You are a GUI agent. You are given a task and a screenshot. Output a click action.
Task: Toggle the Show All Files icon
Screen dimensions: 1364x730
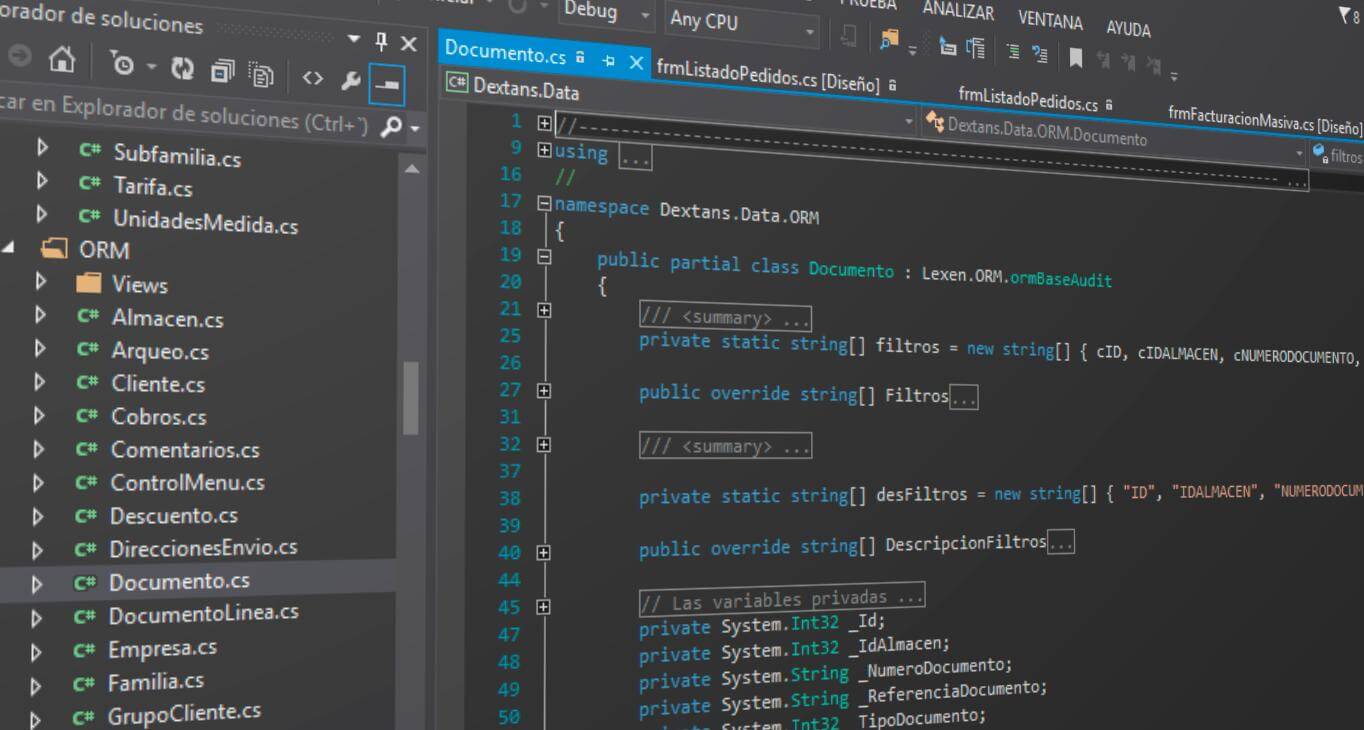click(x=262, y=74)
